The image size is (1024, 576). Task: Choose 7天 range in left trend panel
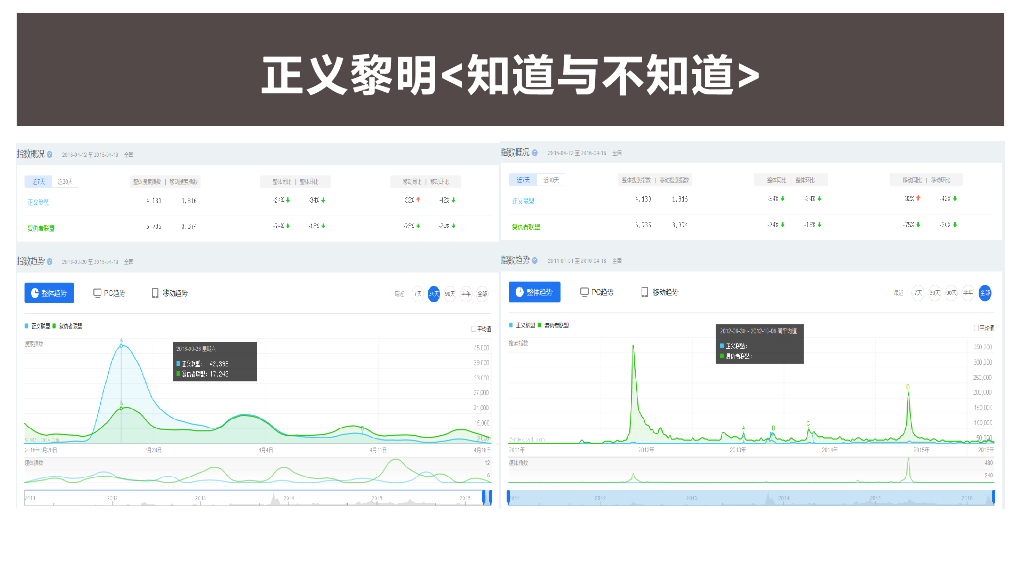418,294
